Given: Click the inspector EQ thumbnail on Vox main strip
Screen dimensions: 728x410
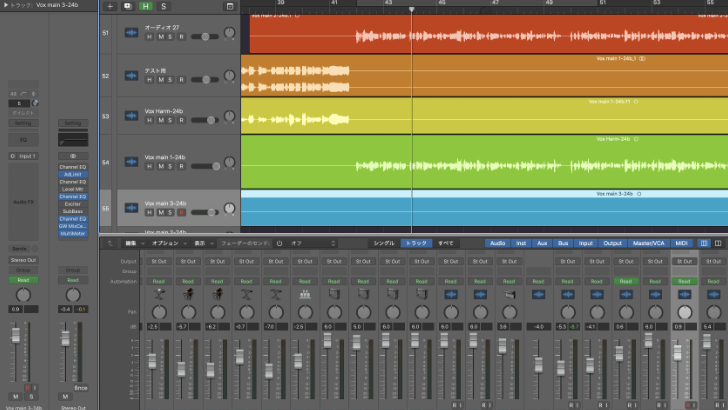Looking at the screenshot, I should 23,140.
